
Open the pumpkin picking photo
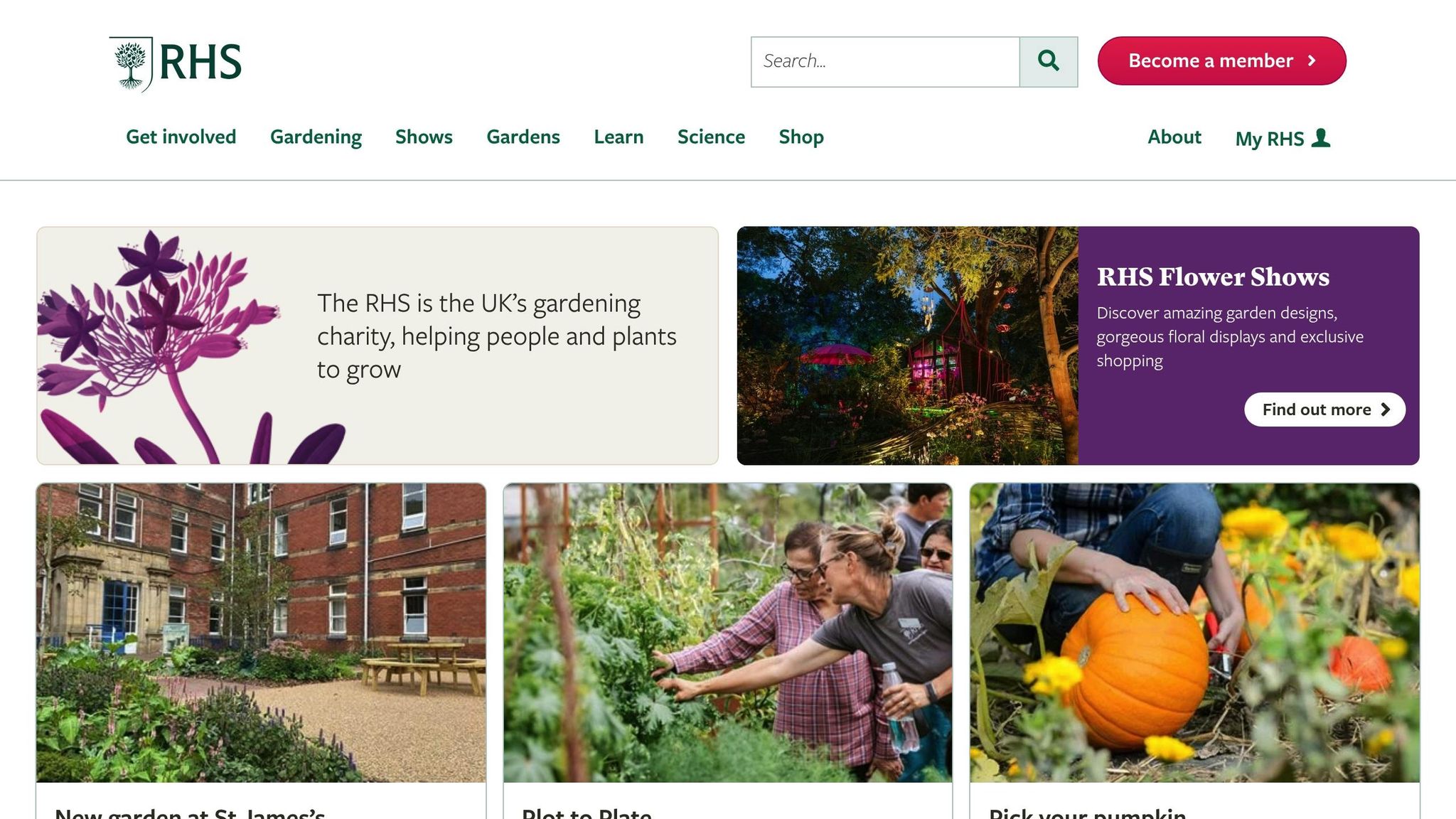click(1194, 633)
